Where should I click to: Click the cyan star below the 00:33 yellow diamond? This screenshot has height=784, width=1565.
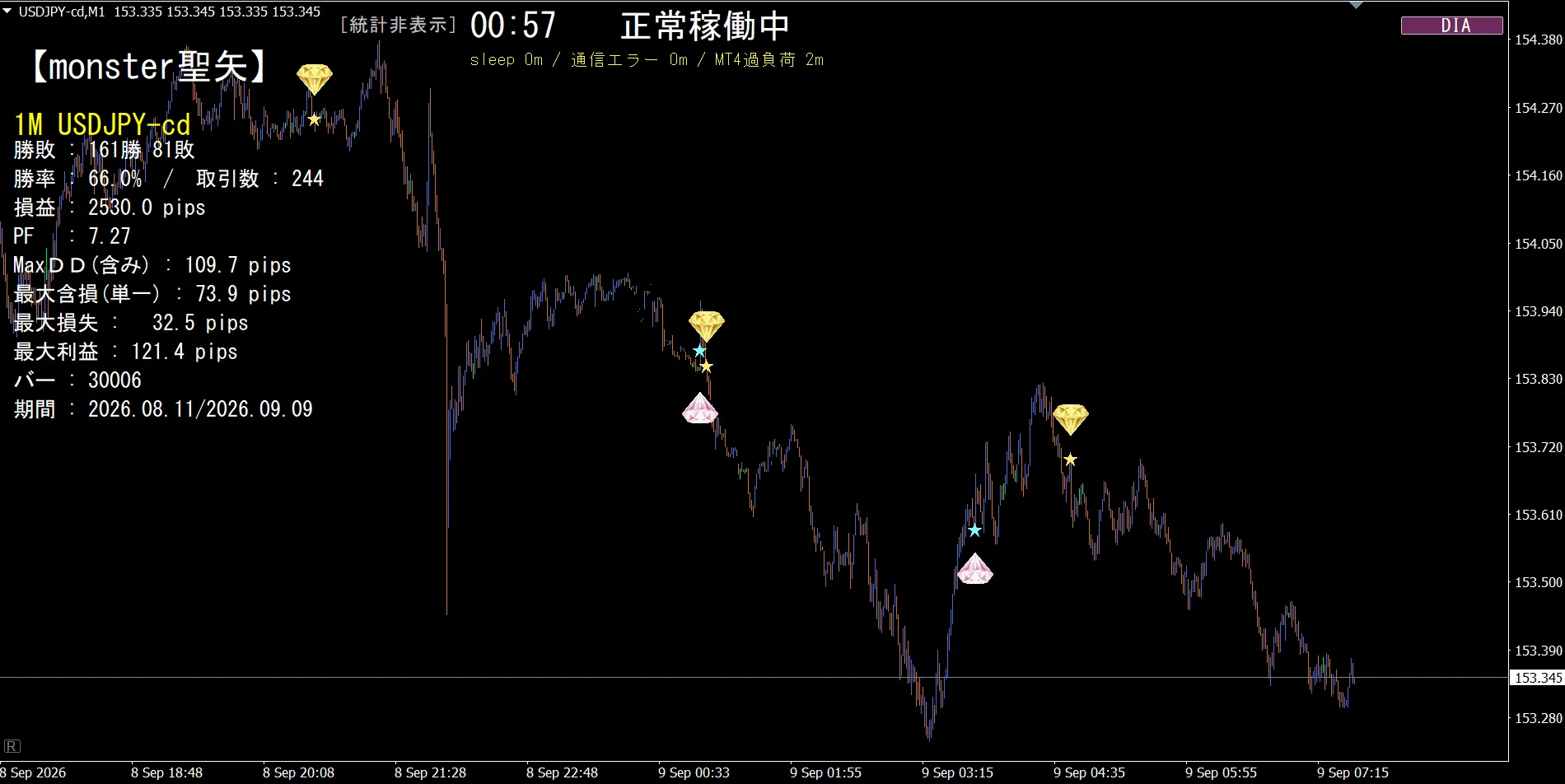pyautogui.click(x=699, y=351)
